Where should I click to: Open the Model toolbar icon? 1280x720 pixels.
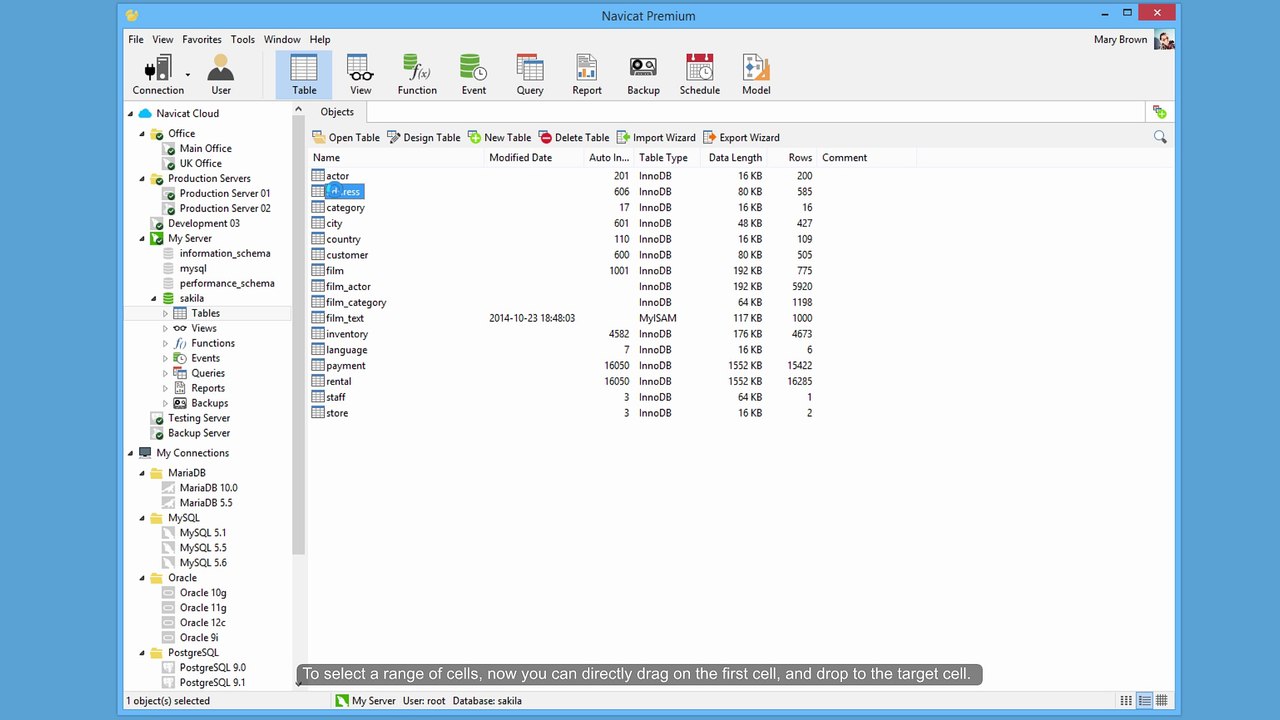756,75
